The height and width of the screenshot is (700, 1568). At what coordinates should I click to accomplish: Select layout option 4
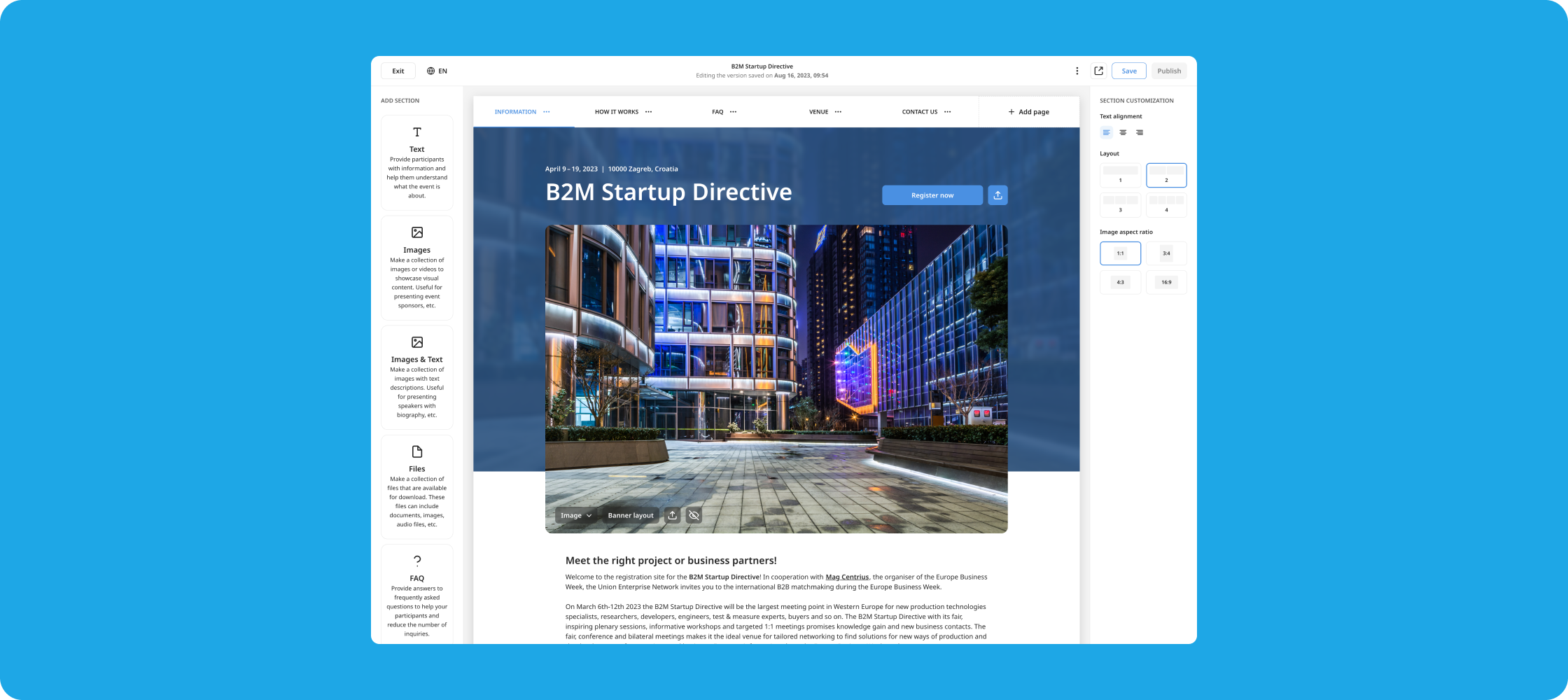[x=1166, y=204]
